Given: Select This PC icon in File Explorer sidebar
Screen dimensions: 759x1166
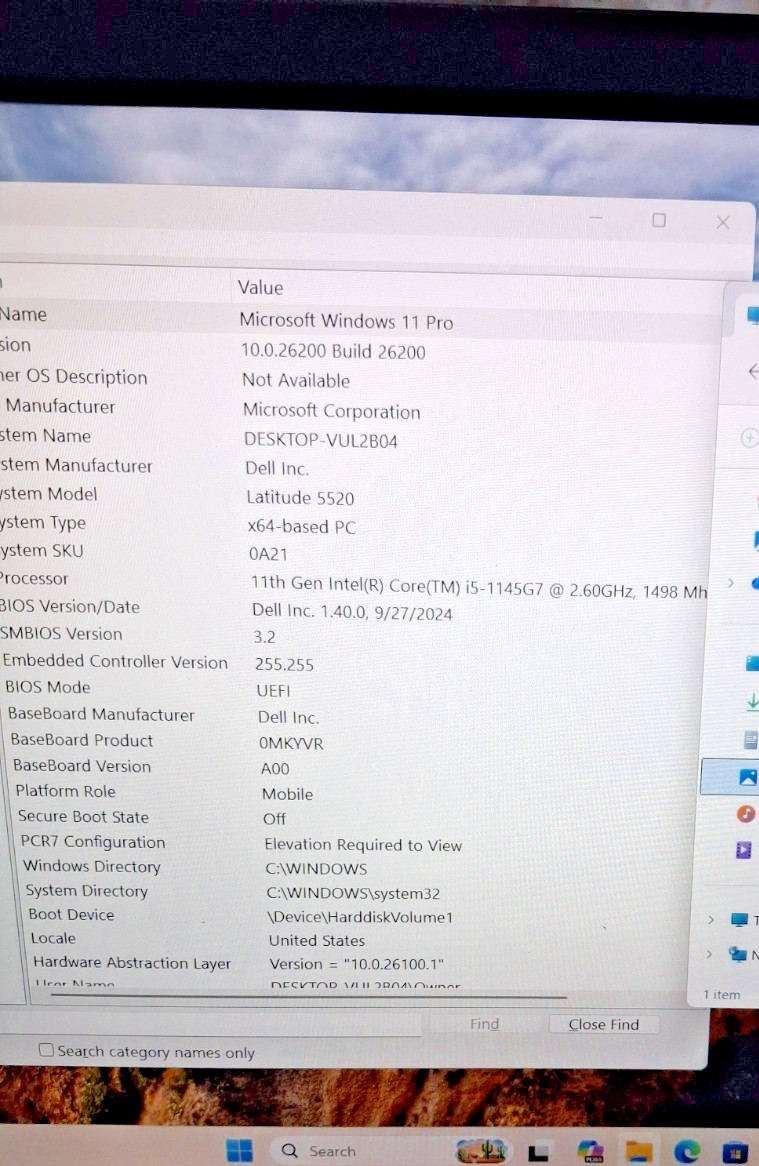Looking at the screenshot, I should click(x=739, y=920).
